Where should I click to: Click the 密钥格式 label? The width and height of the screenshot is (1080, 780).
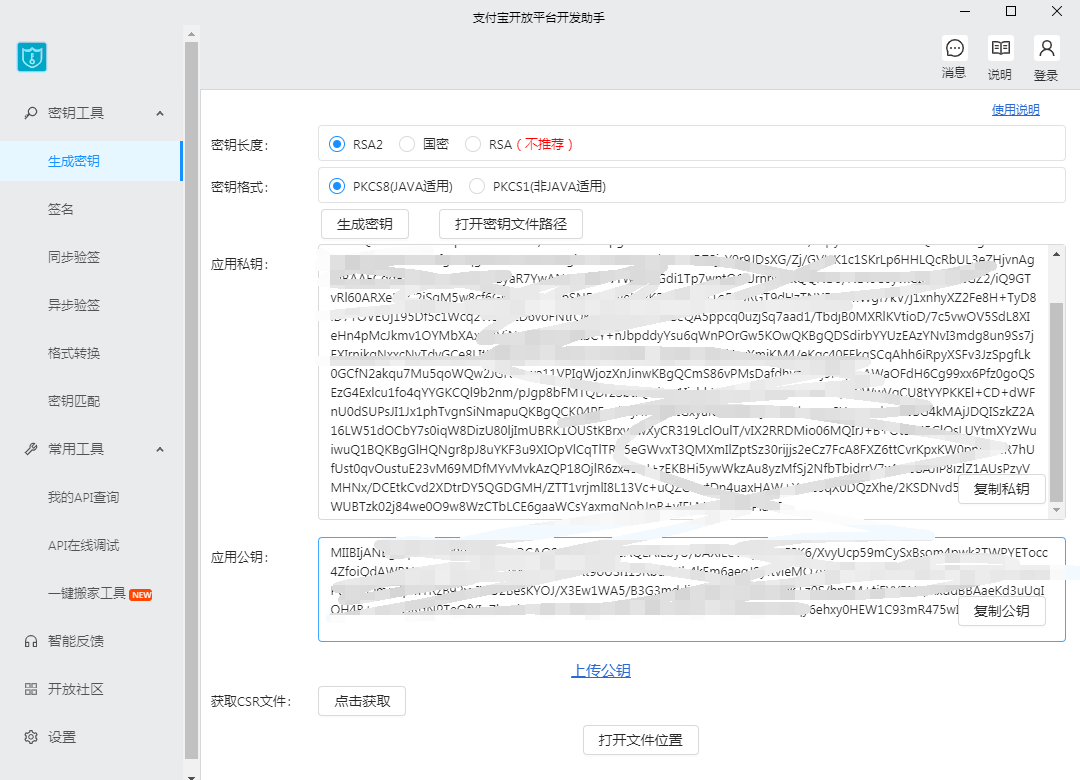240,187
